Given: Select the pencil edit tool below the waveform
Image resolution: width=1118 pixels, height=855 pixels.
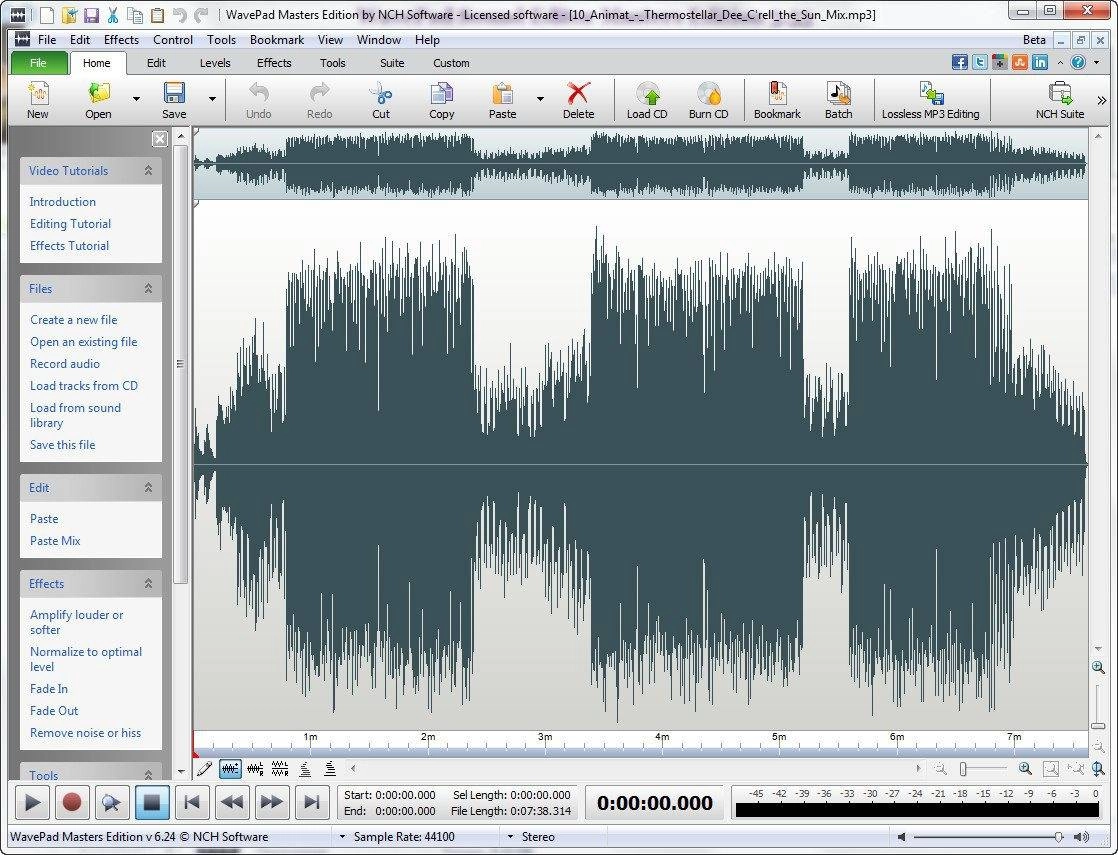Looking at the screenshot, I should click(205, 769).
